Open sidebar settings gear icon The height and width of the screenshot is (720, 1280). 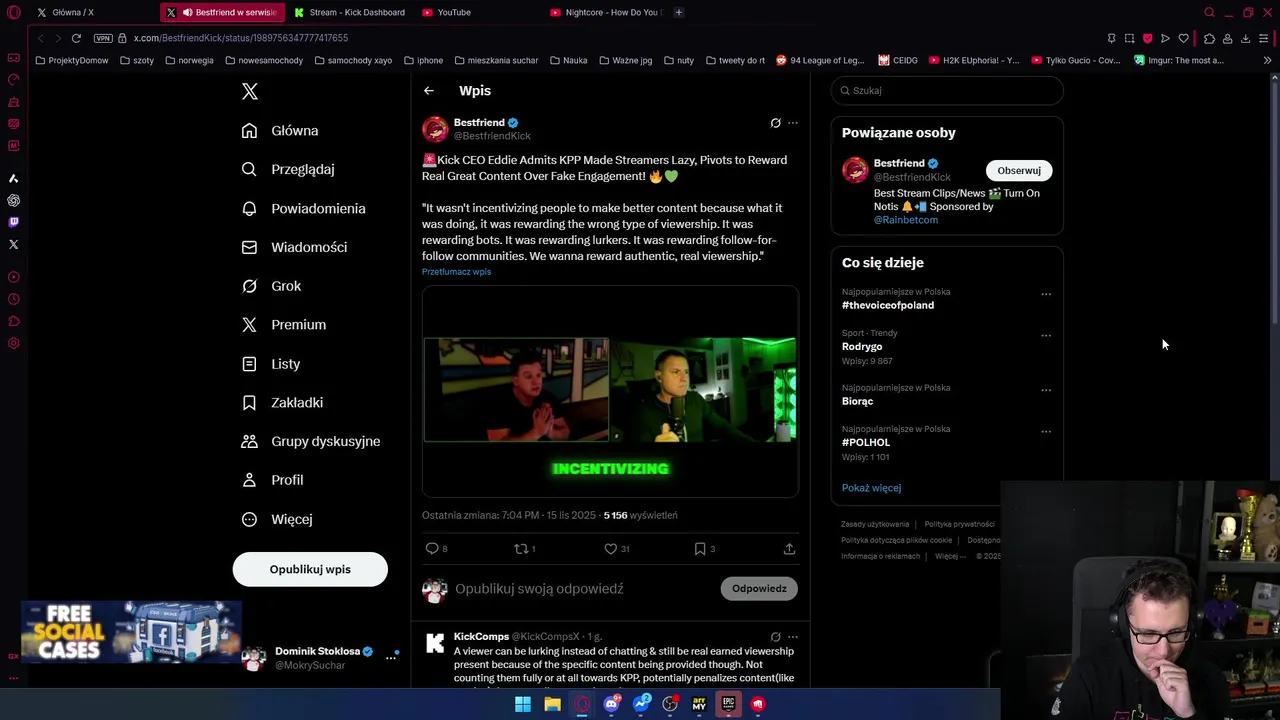(13, 343)
